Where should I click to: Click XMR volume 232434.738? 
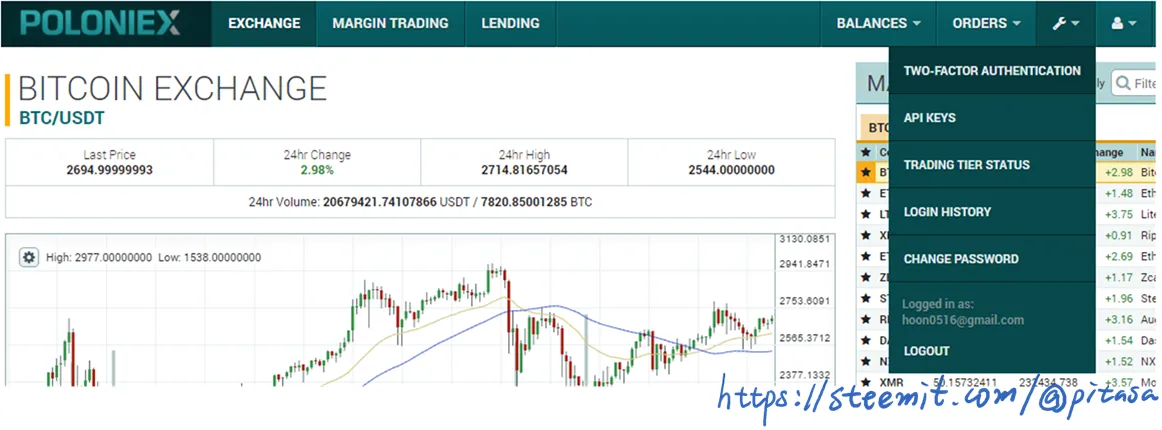[1047, 383]
